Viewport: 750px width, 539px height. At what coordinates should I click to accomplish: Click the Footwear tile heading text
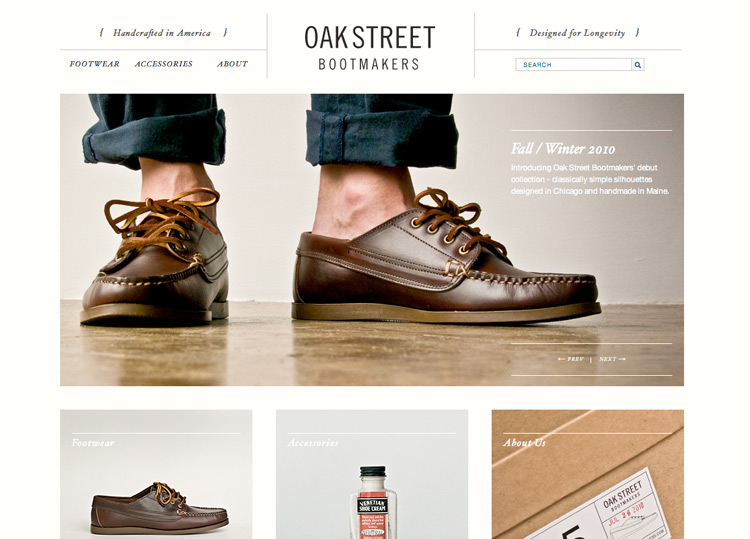[x=93, y=443]
